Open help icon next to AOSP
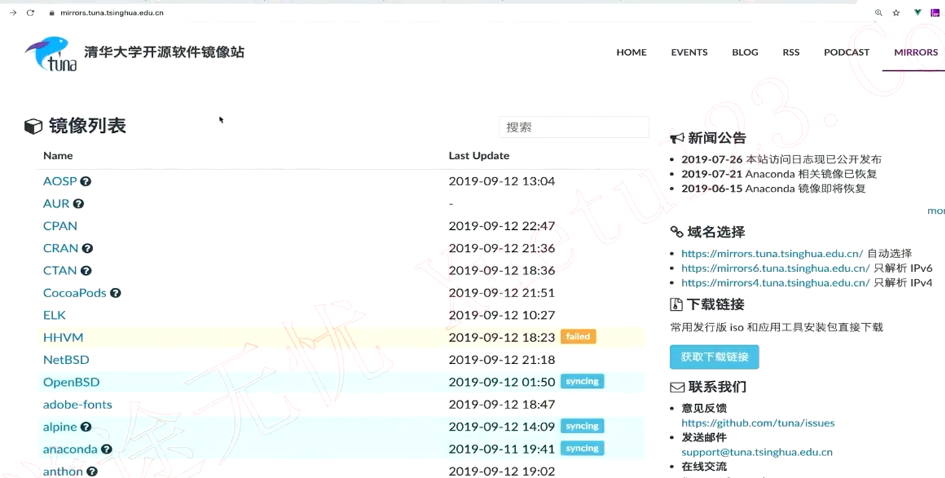This screenshot has height=478, width=945. point(86,181)
